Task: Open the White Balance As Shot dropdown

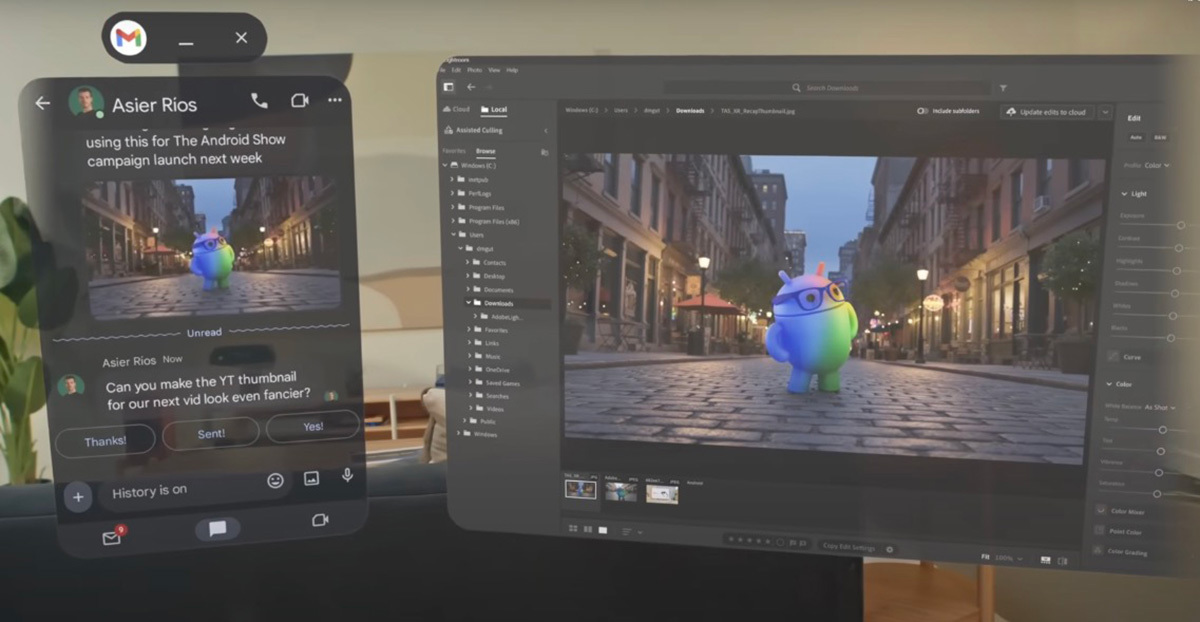Action: (x=1160, y=408)
